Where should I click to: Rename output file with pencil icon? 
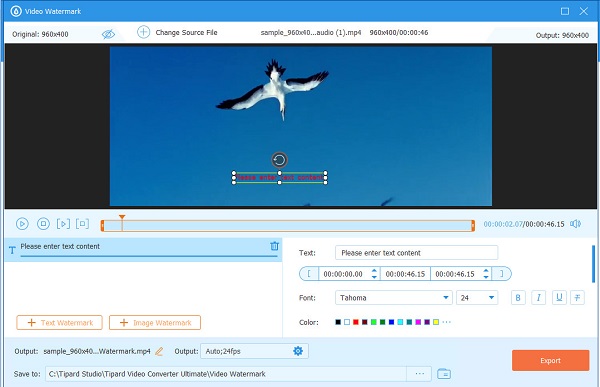pos(159,351)
